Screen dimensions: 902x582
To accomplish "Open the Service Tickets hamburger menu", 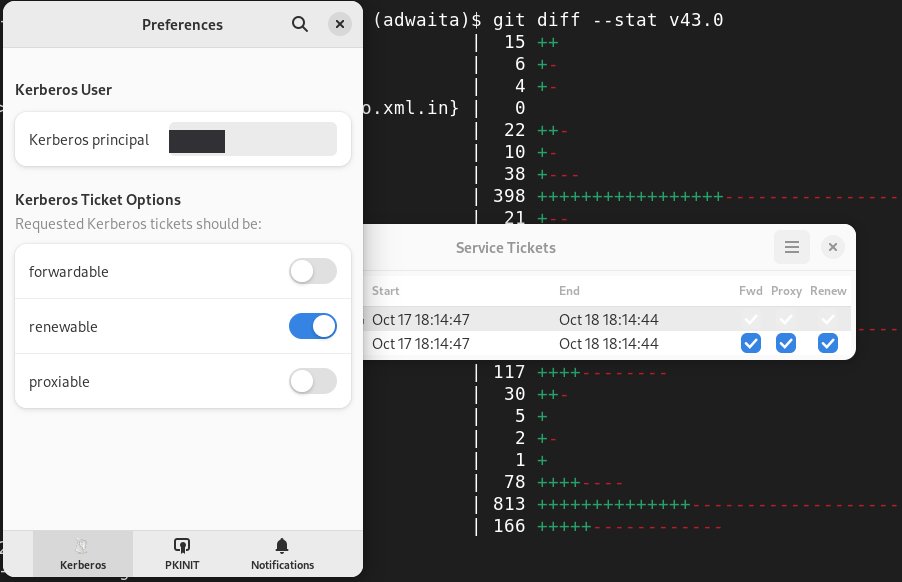I will pyautogui.click(x=792, y=247).
